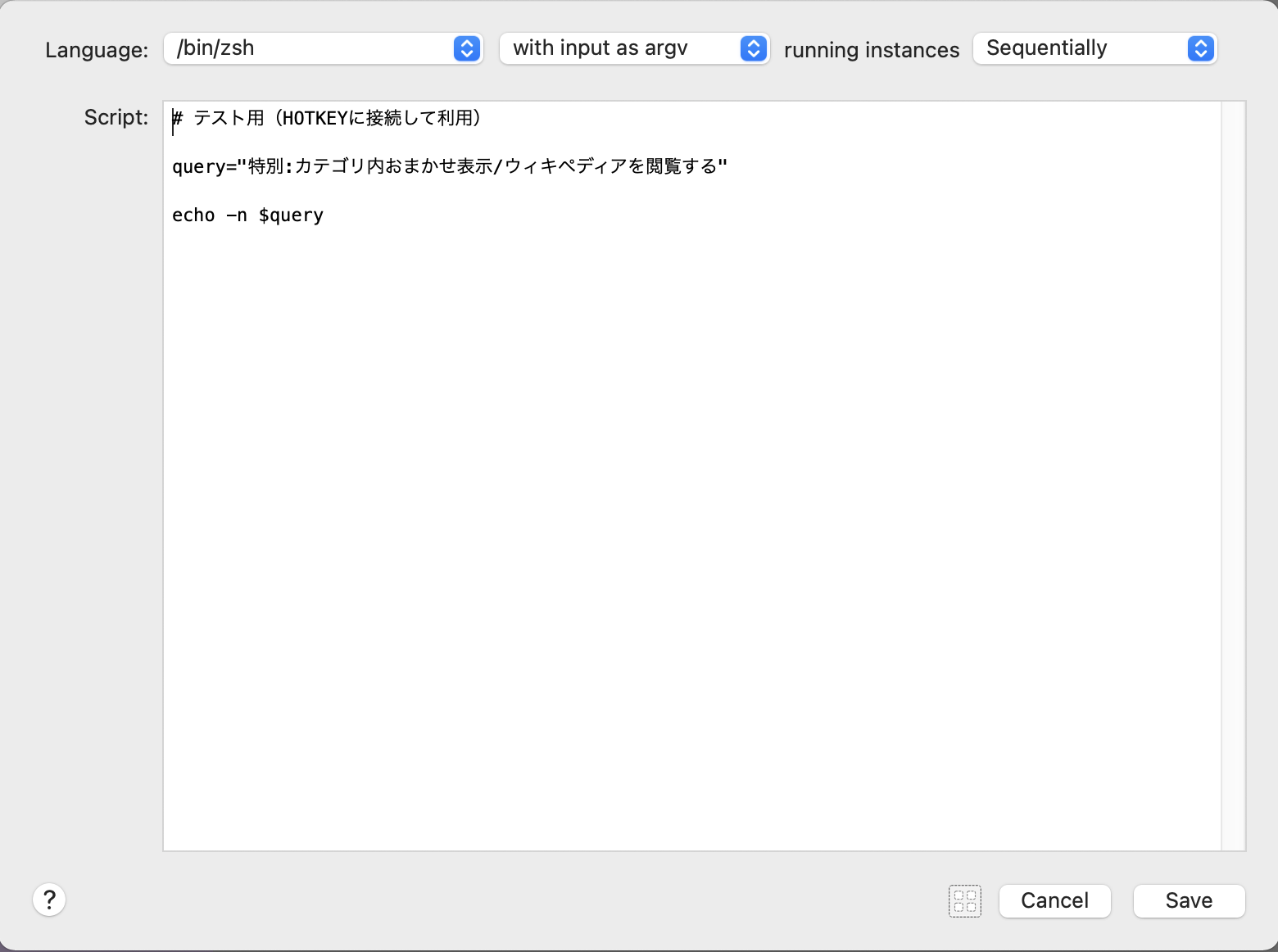This screenshot has height=952, width=1278.
Task: Click the 'echo -n $query' line
Action: coord(247,215)
